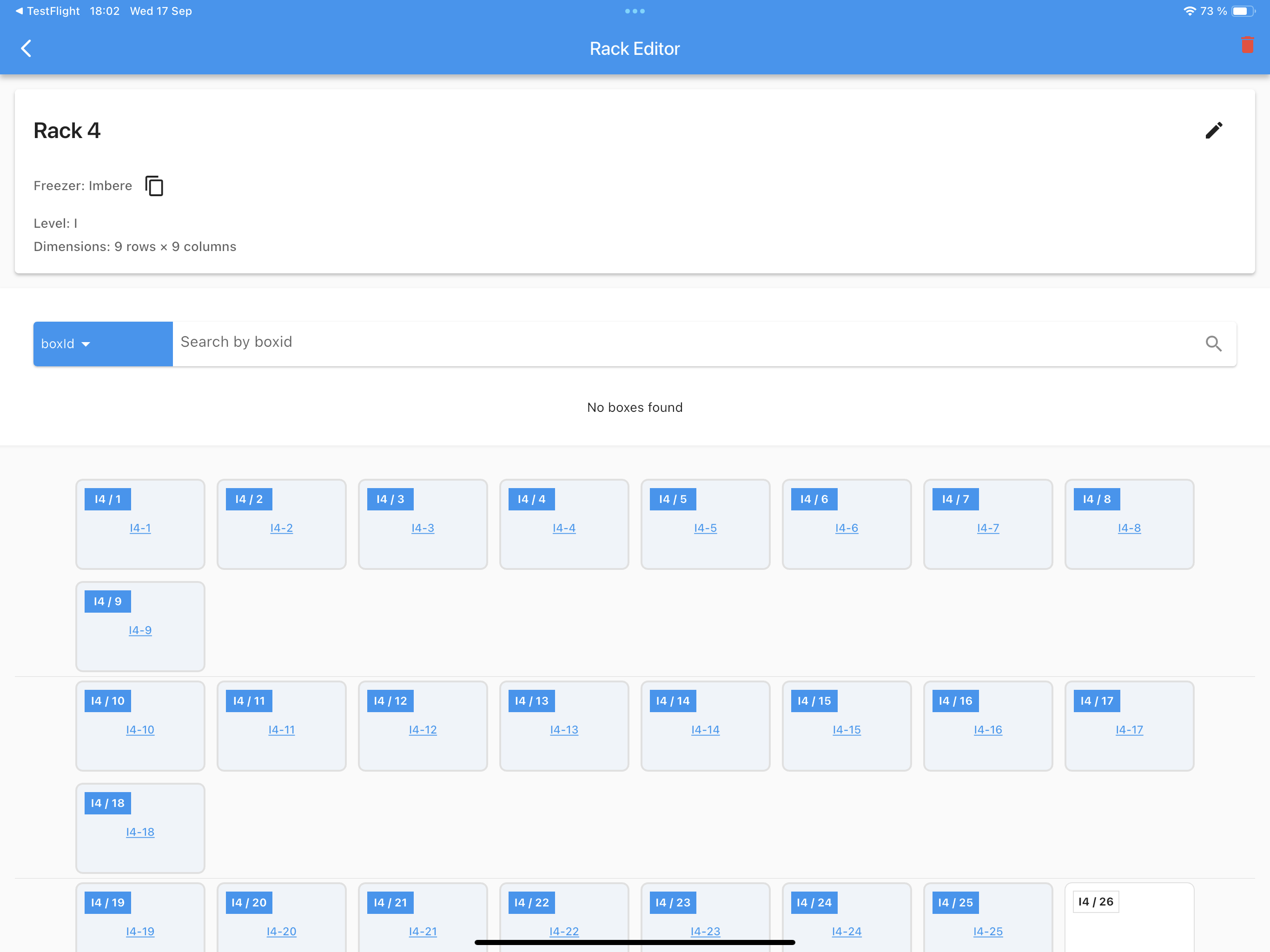
Task: Select the empty I4 / 26 slot
Action: pos(1129,919)
